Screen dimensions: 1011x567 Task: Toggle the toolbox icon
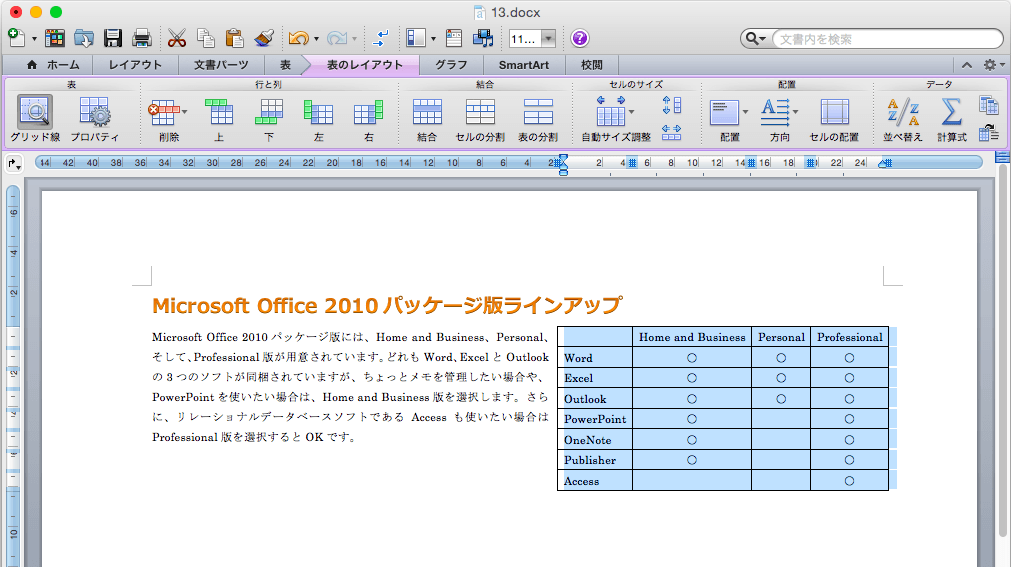pyautogui.click(x=454, y=38)
